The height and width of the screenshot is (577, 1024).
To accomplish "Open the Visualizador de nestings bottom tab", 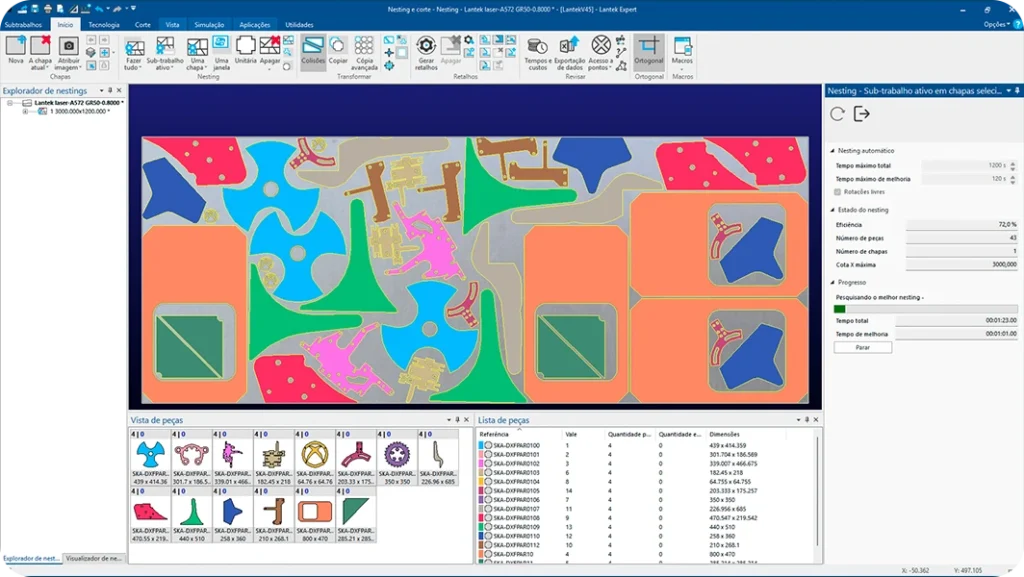I will [x=93, y=558].
